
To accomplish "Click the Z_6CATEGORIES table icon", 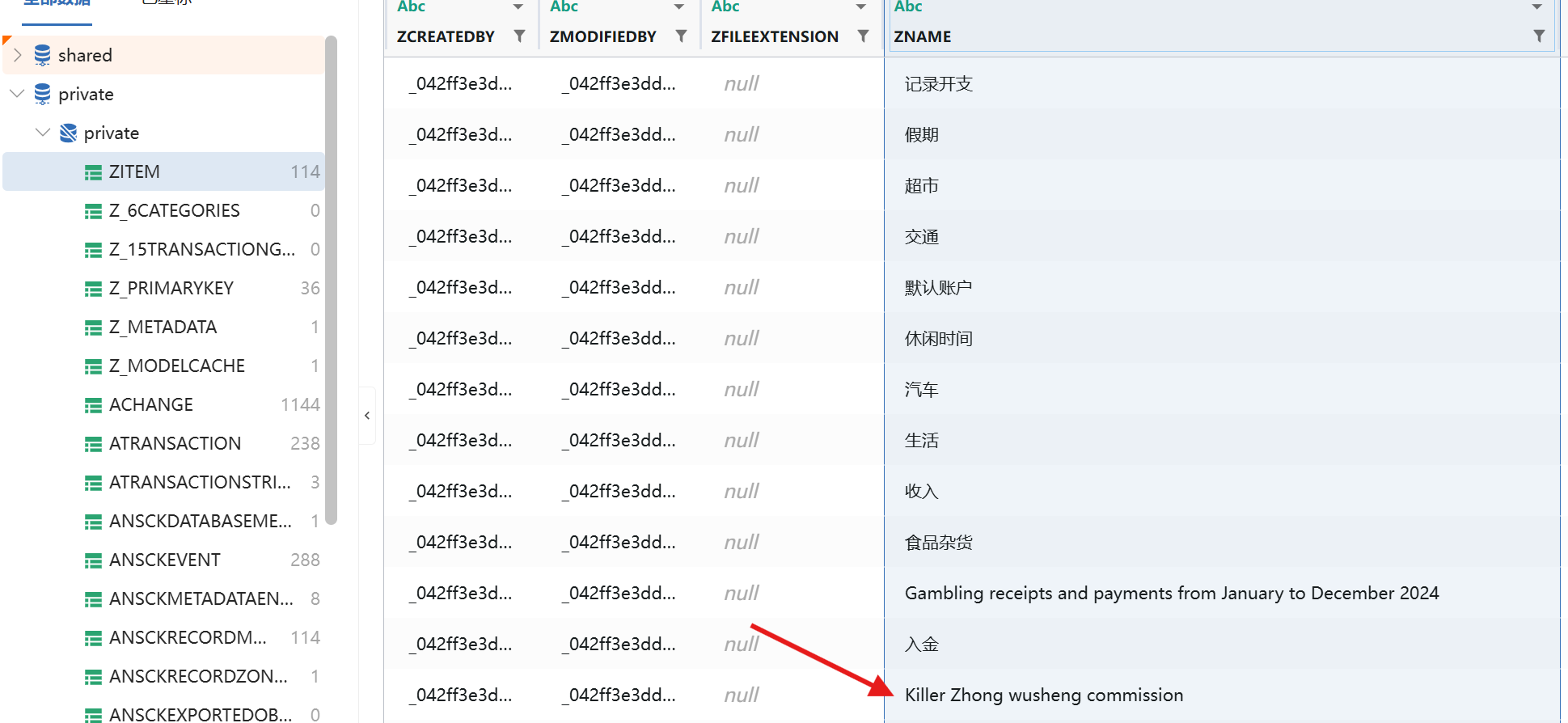I will tap(94, 211).
